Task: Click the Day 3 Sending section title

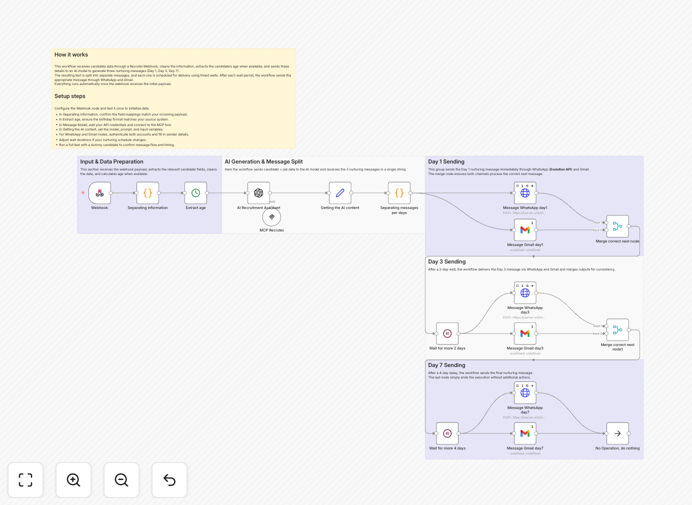Action: (447, 262)
